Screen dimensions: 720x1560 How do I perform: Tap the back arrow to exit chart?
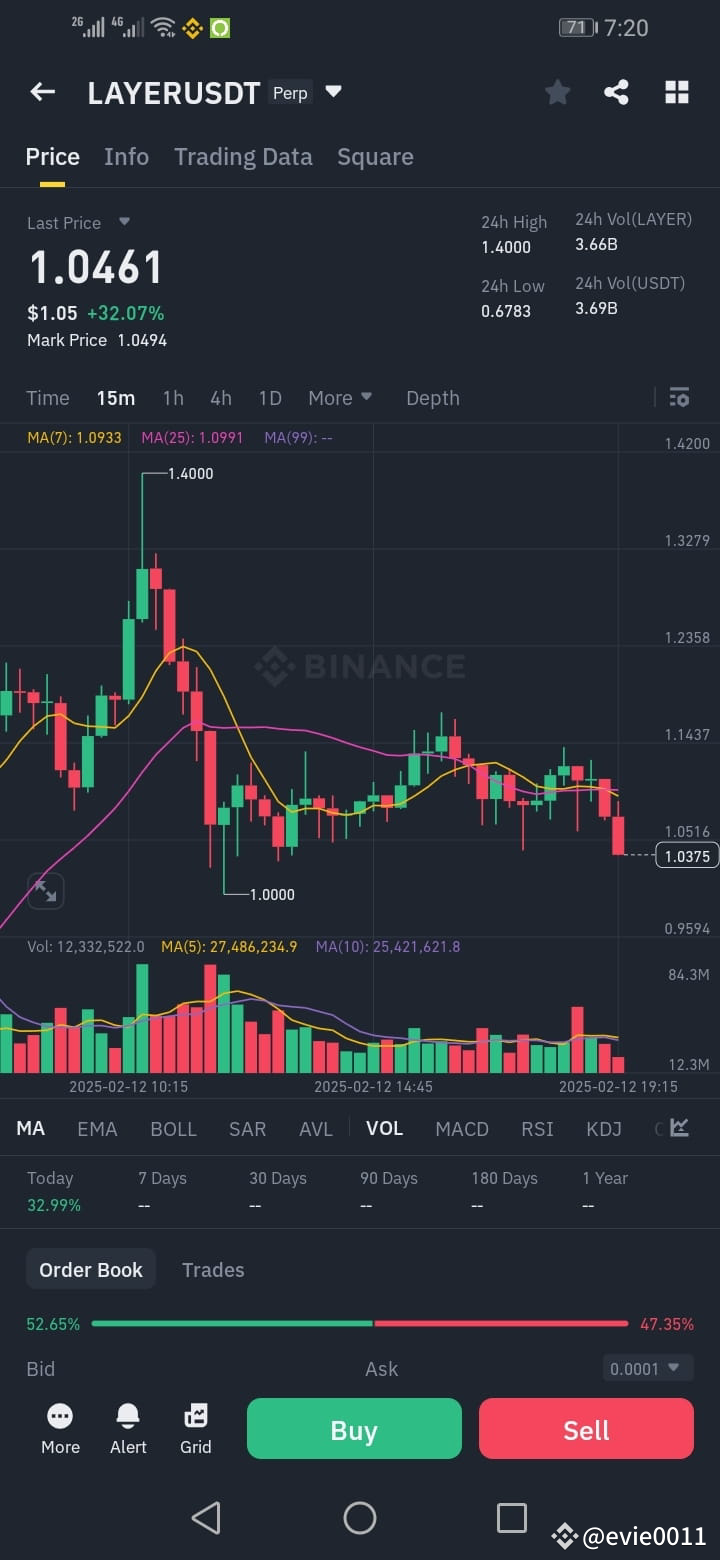tap(42, 92)
